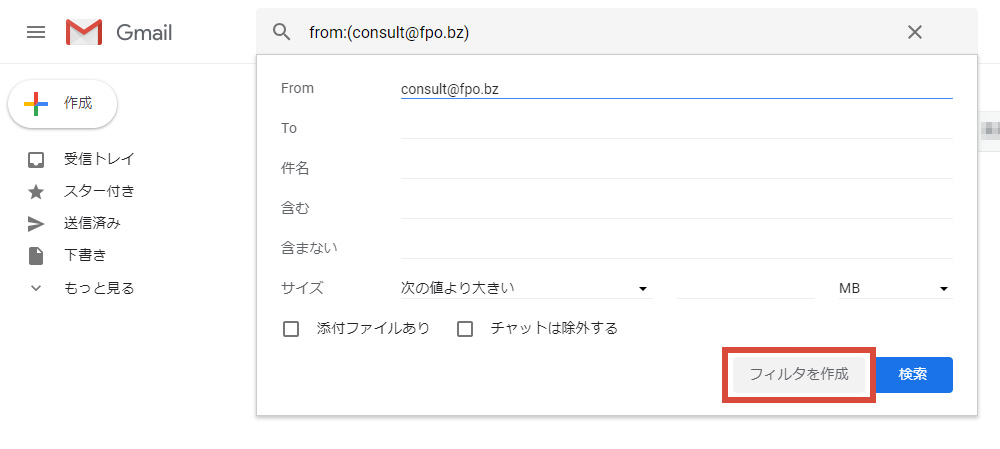Click the 含まない field

[677, 248]
